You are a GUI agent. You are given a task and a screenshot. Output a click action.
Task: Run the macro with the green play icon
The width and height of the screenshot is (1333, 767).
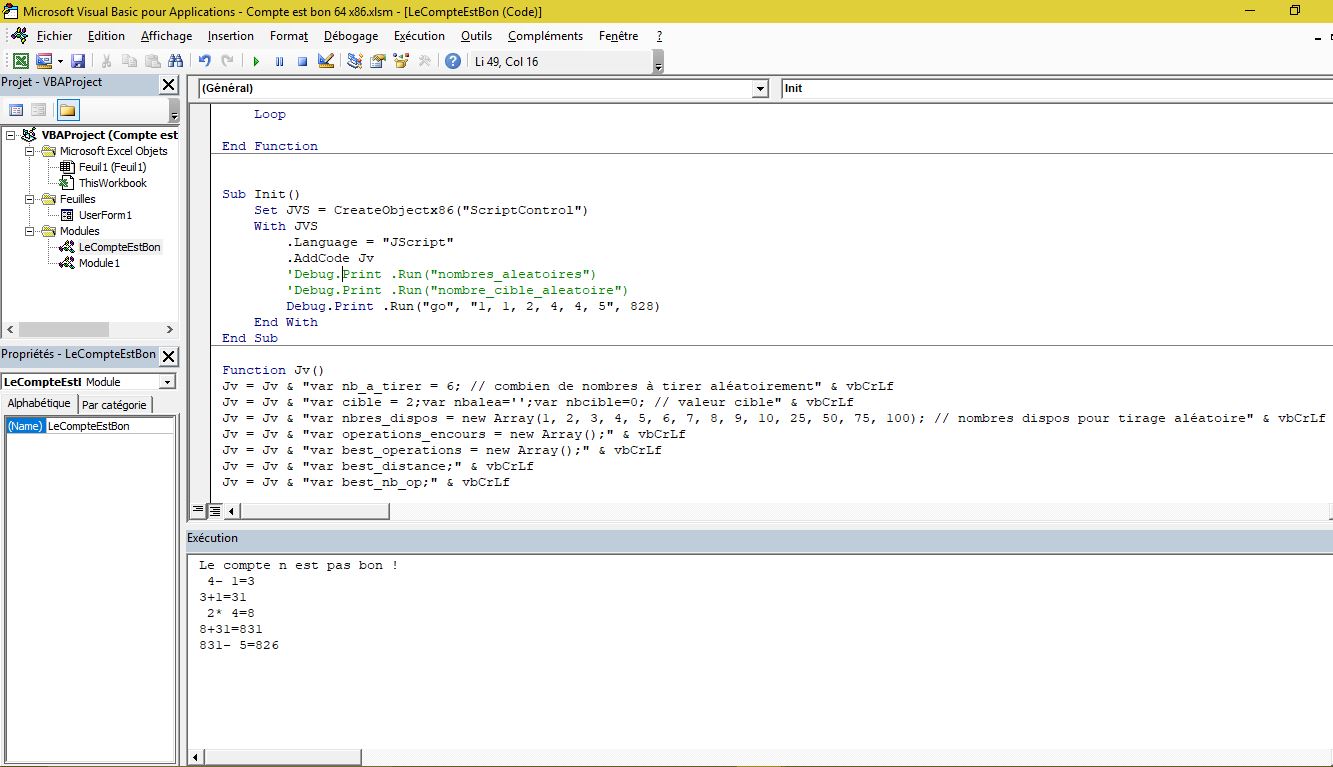click(256, 61)
